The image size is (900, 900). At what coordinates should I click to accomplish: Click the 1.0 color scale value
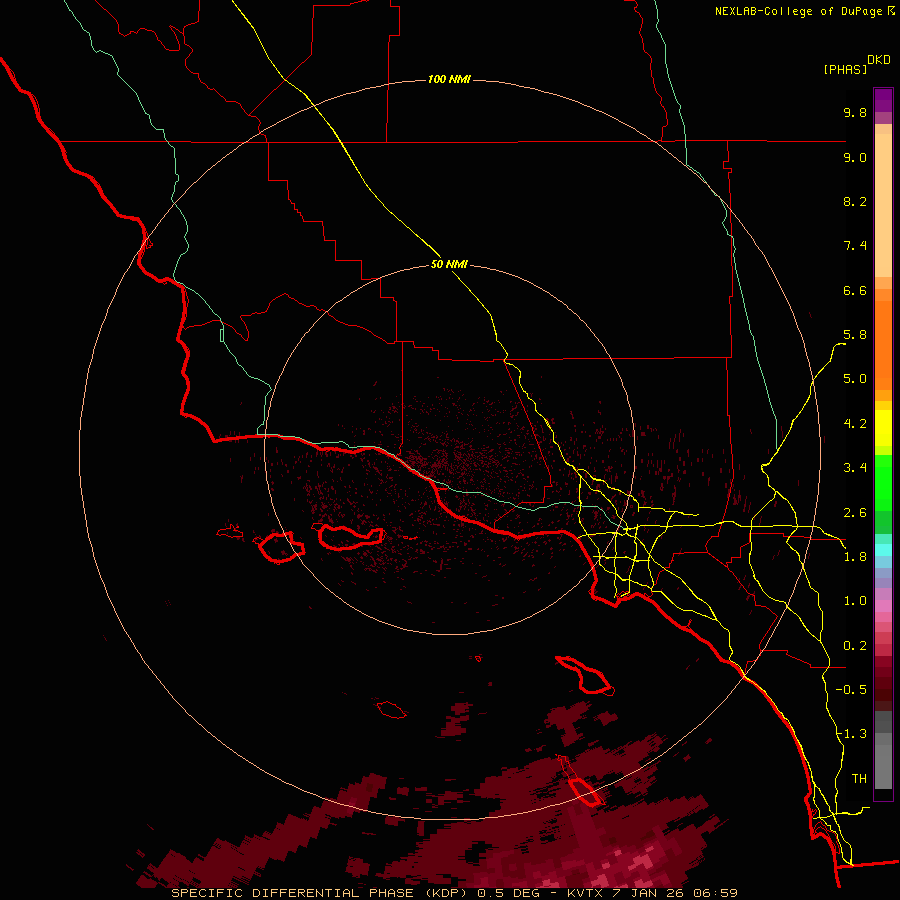click(x=855, y=601)
